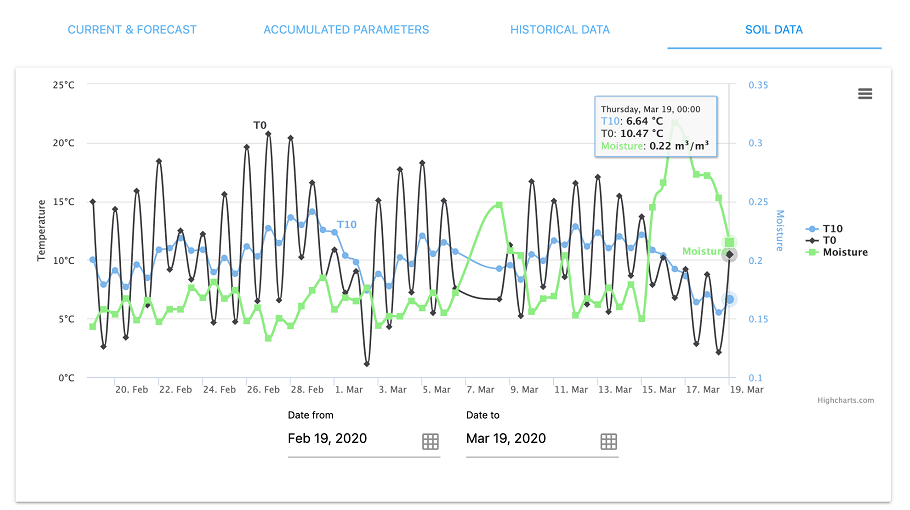Click the T0 series label on the chart

click(x=260, y=125)
